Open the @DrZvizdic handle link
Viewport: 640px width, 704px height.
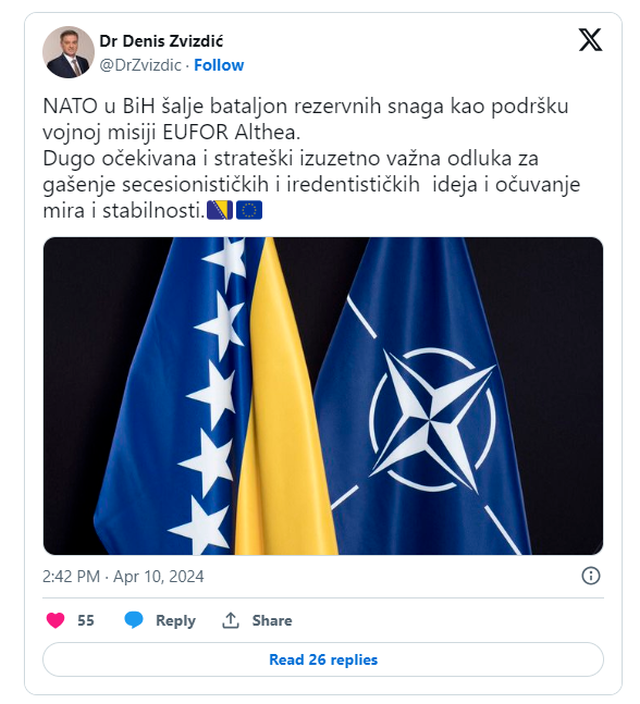coord(140,66)
